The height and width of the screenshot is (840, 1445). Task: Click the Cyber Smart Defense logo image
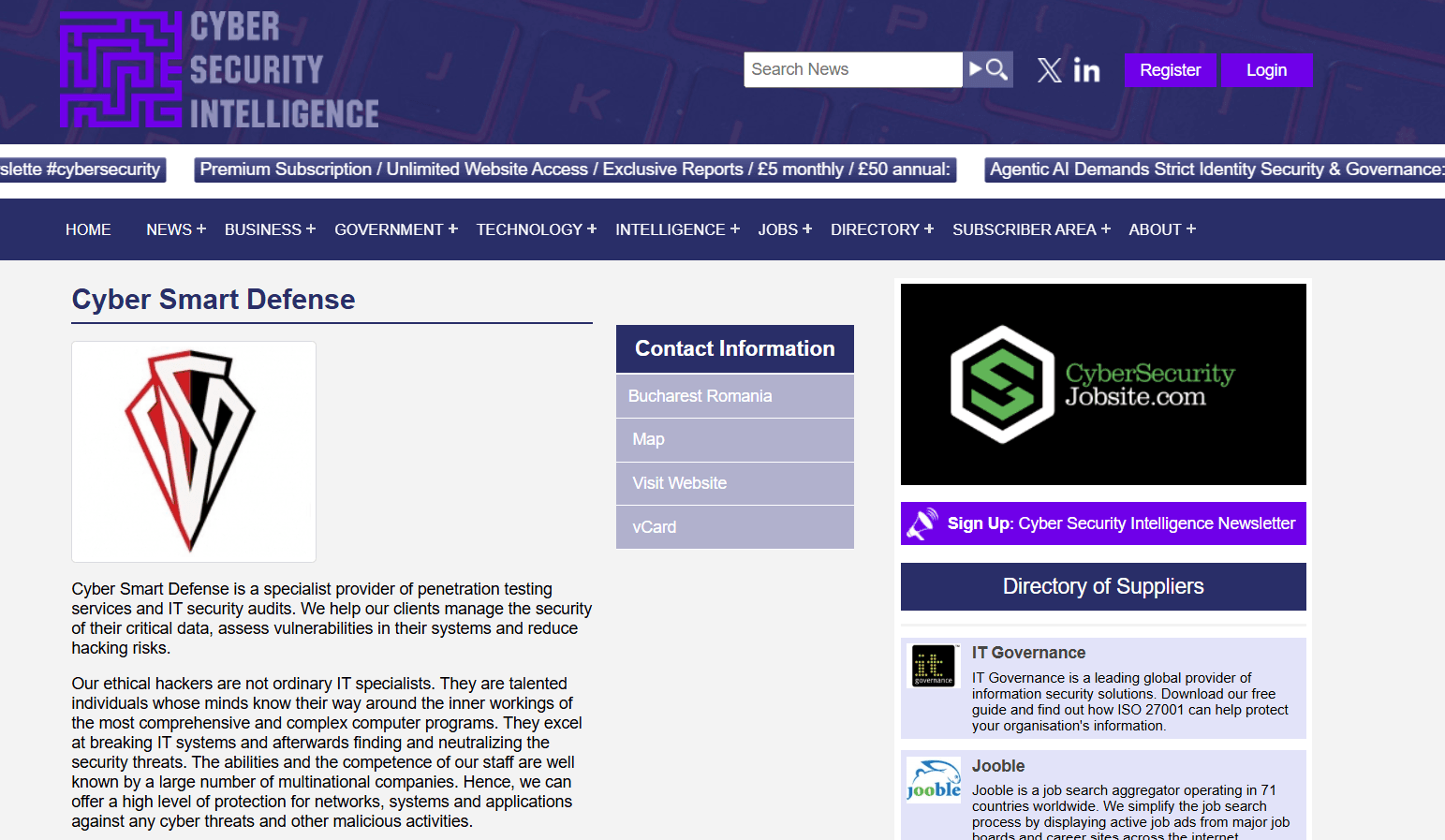pos(194,451)
